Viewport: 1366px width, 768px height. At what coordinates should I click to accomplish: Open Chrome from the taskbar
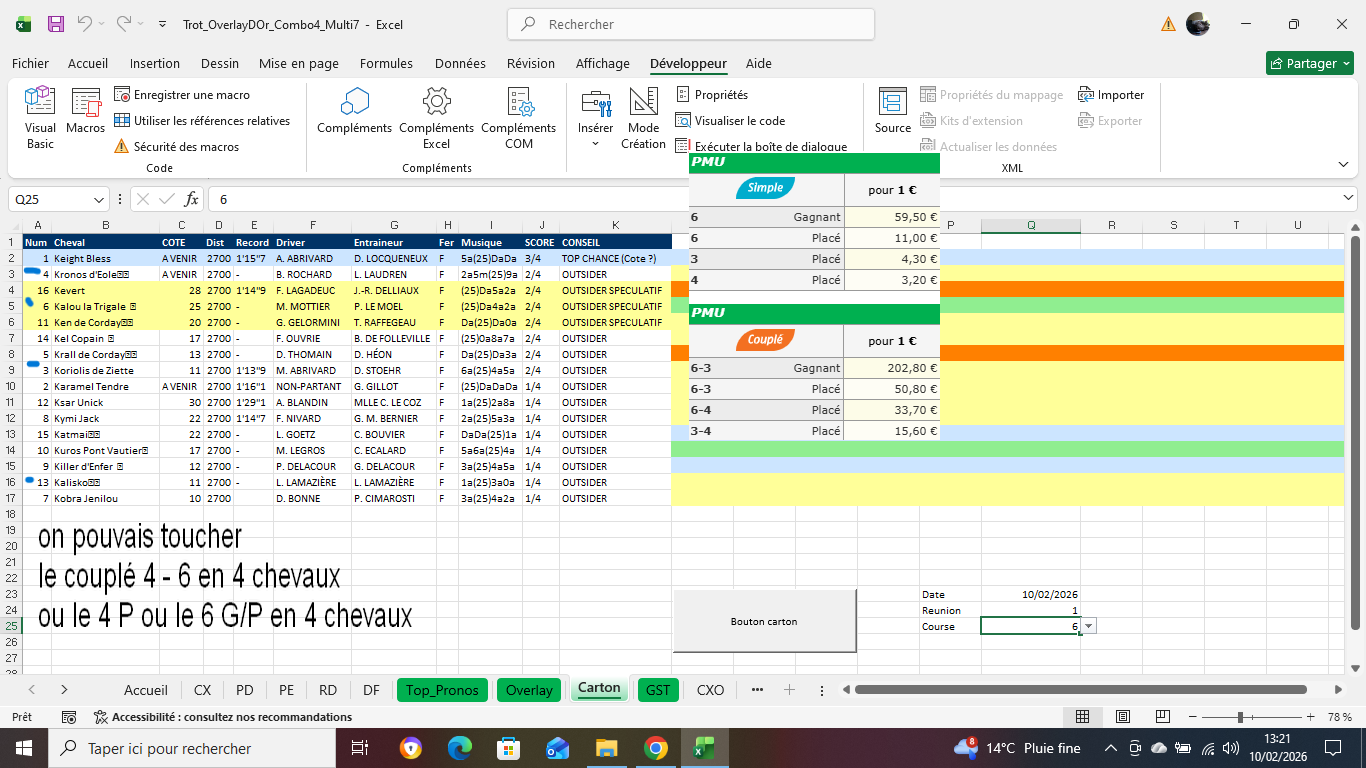[x=655, y=748]
